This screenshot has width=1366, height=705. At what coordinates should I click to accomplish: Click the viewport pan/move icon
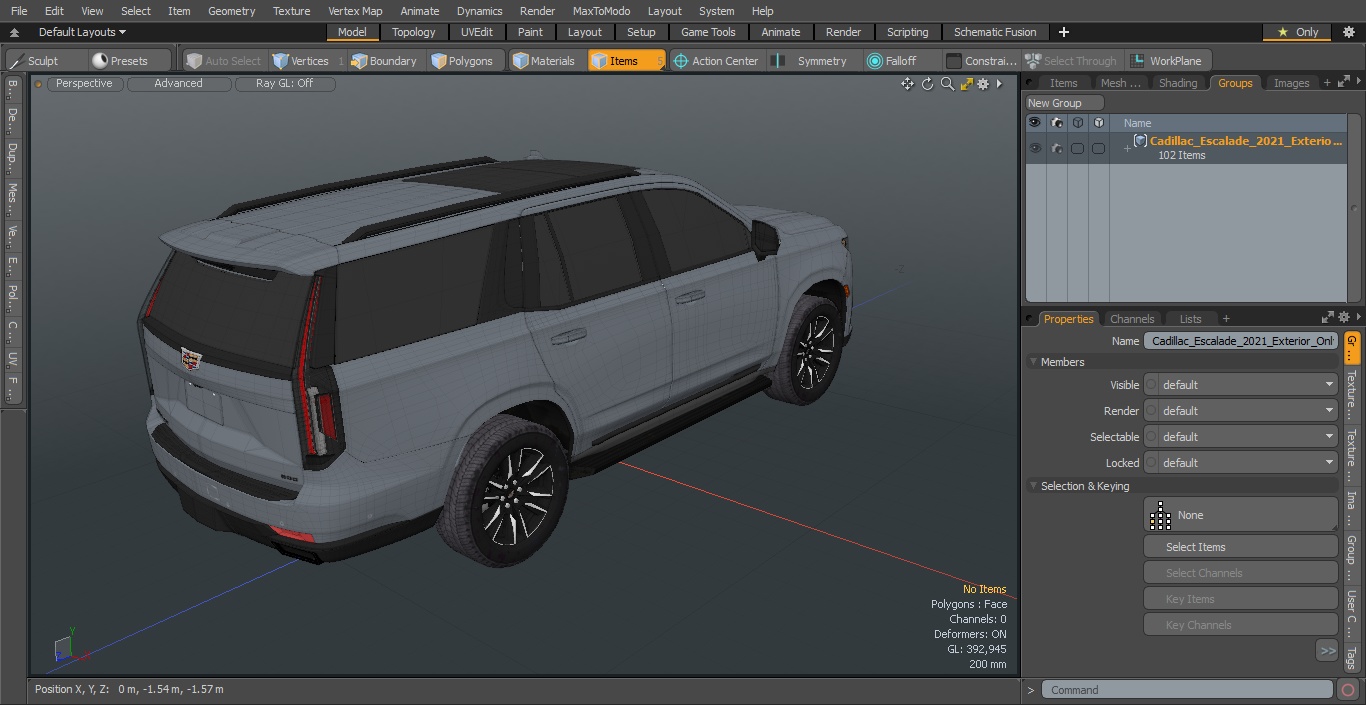click(907, 84)
